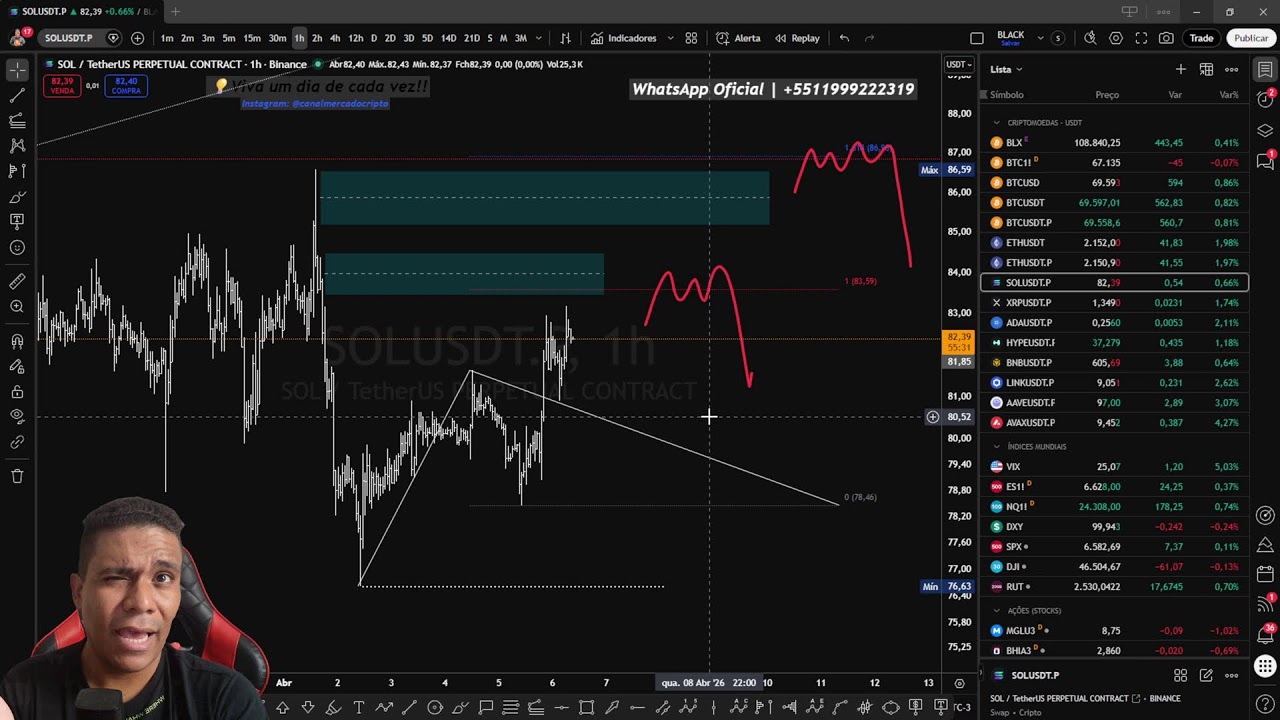
Task: Select XRPUSDT.P row in watchlist
Action: click(x=1116, y=302)
